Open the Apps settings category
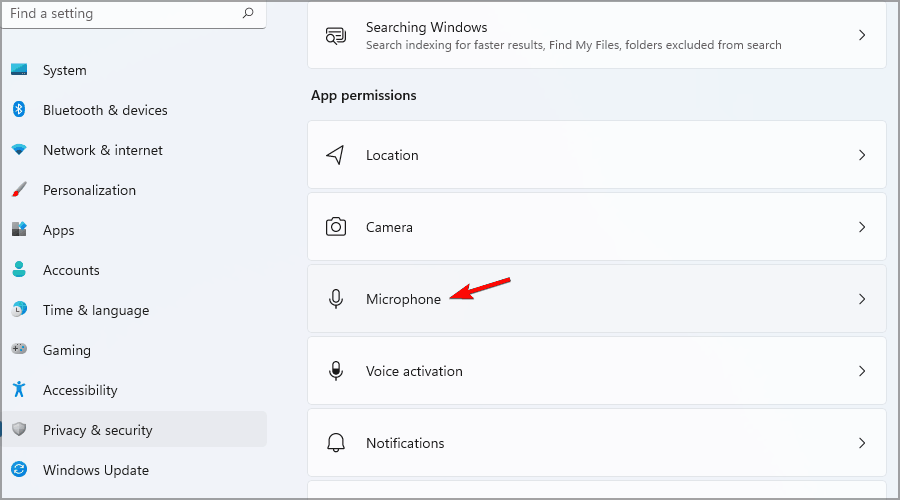The height and width of the screenshot is (500, 900). (x=59, y=230)
